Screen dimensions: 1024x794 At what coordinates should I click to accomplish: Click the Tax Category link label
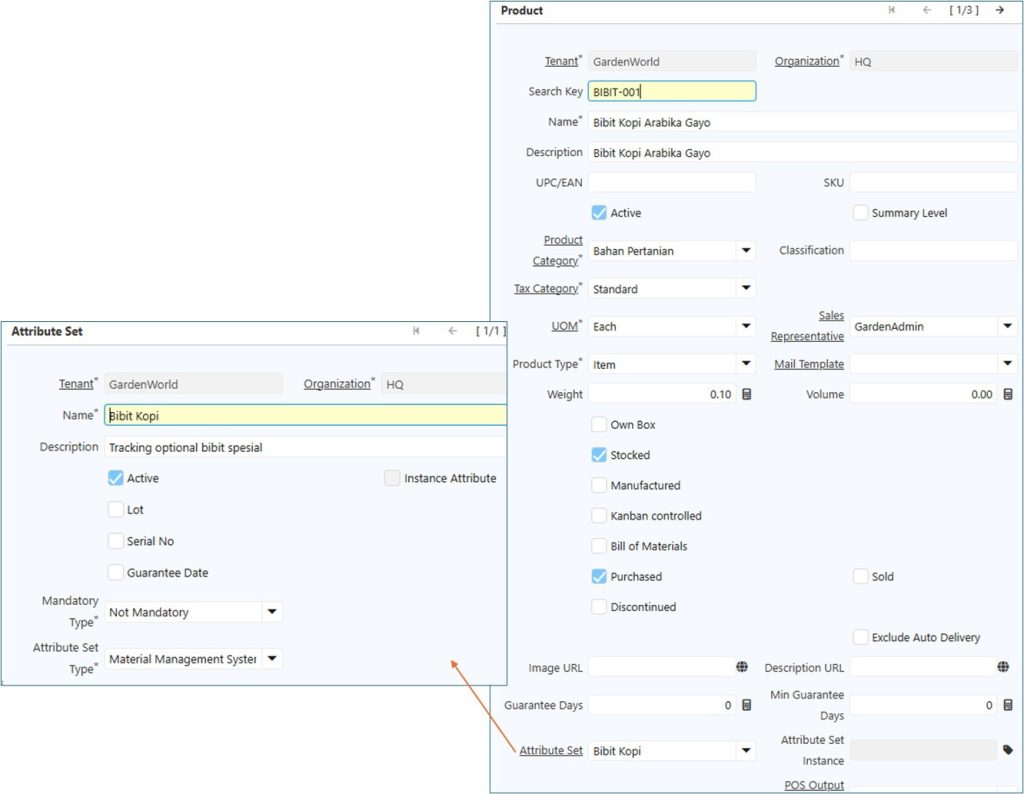click(x=546, y=289)
